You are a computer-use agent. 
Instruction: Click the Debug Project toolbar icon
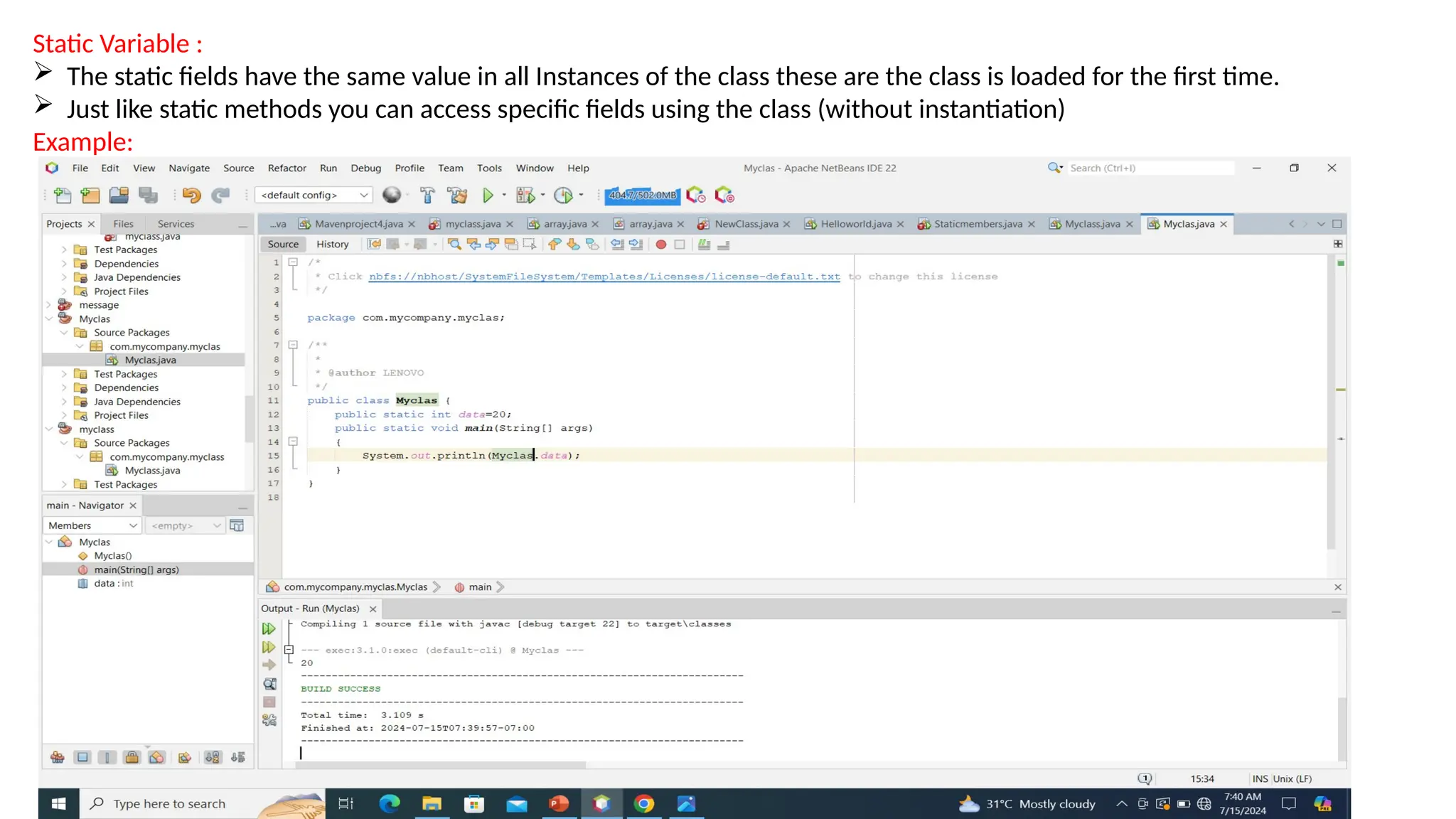(525, 195)
